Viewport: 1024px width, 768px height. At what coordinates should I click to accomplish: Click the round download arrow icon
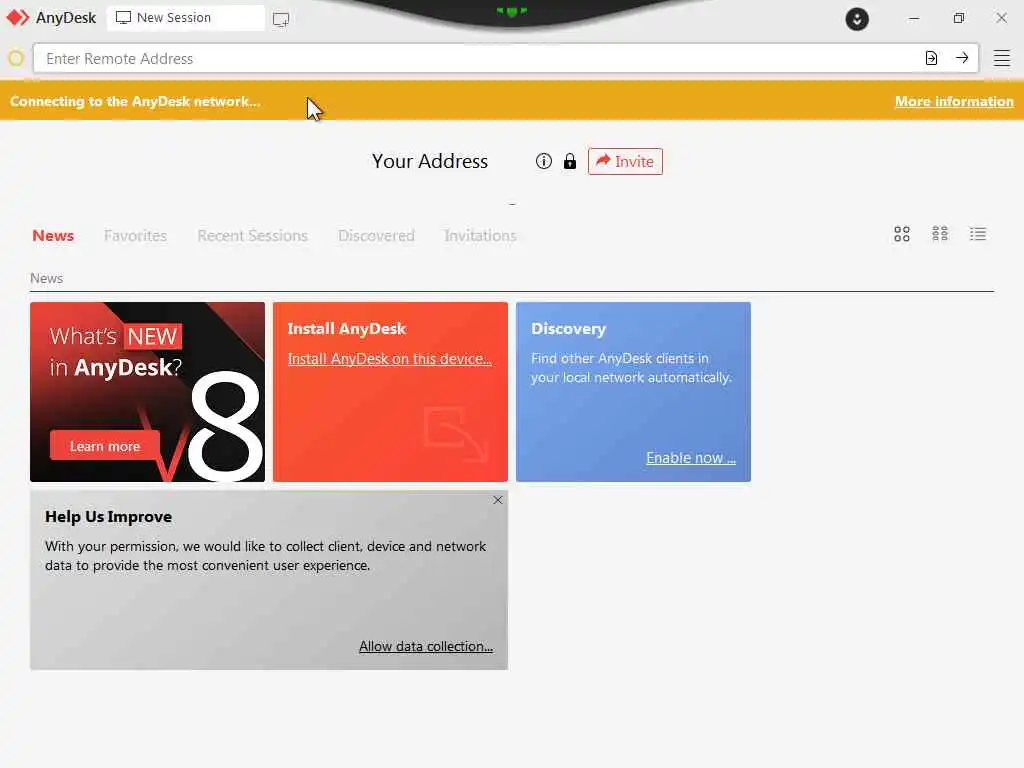click(857, 19)
